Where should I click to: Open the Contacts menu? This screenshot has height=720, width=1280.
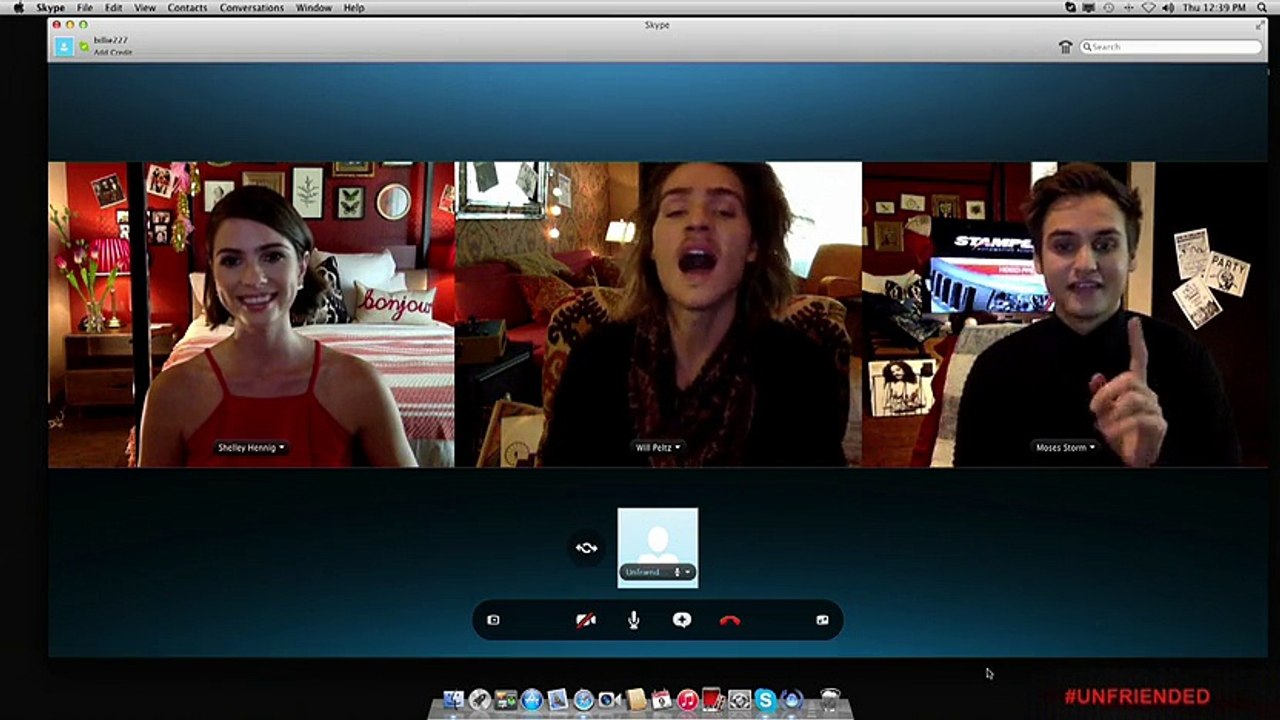188,7
